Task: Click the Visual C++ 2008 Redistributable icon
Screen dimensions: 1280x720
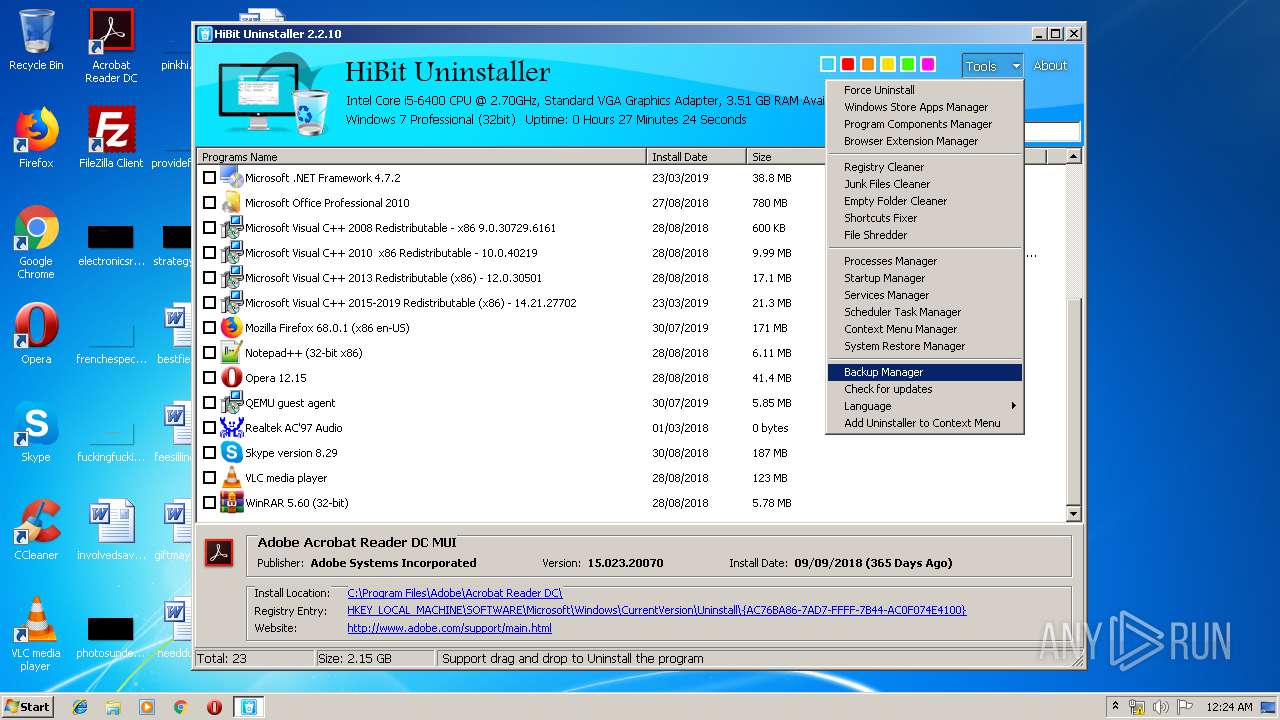Action: 232,227
